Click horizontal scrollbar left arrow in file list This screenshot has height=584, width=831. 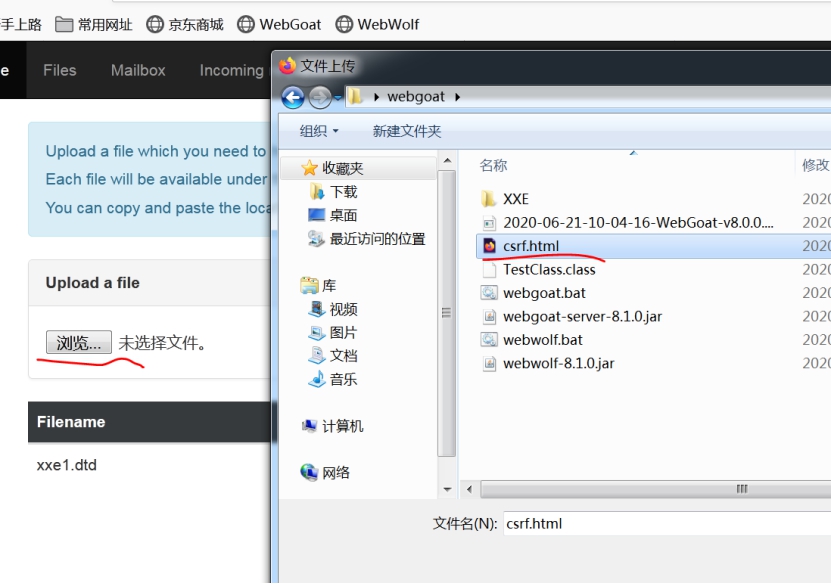470,489
